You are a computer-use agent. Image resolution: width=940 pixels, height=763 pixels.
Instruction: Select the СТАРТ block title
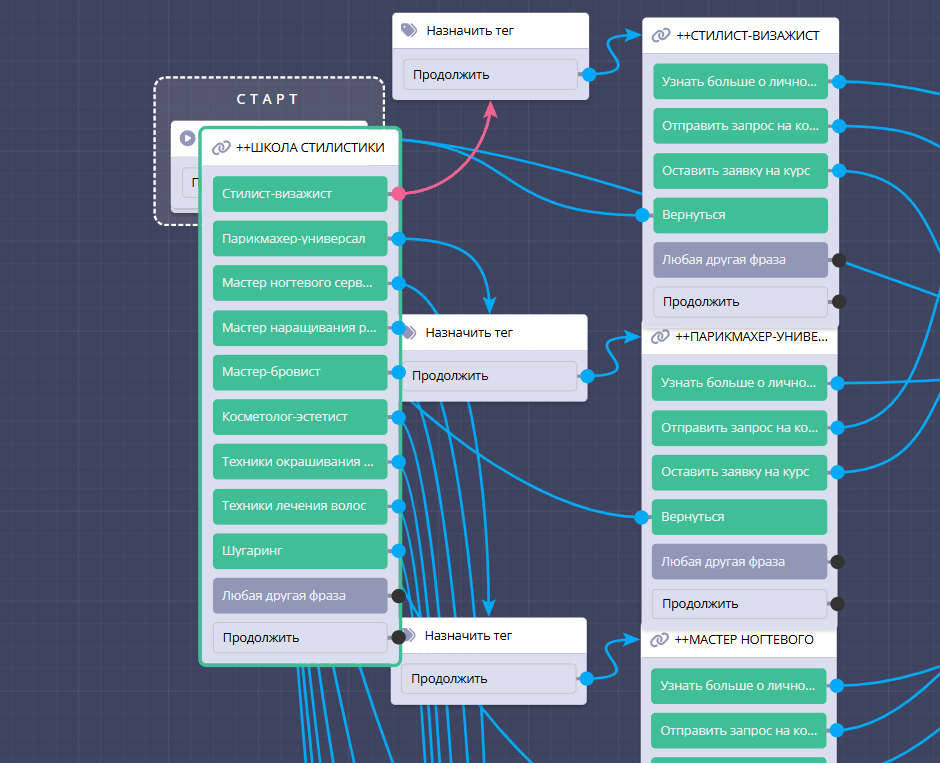coord(268,99)
